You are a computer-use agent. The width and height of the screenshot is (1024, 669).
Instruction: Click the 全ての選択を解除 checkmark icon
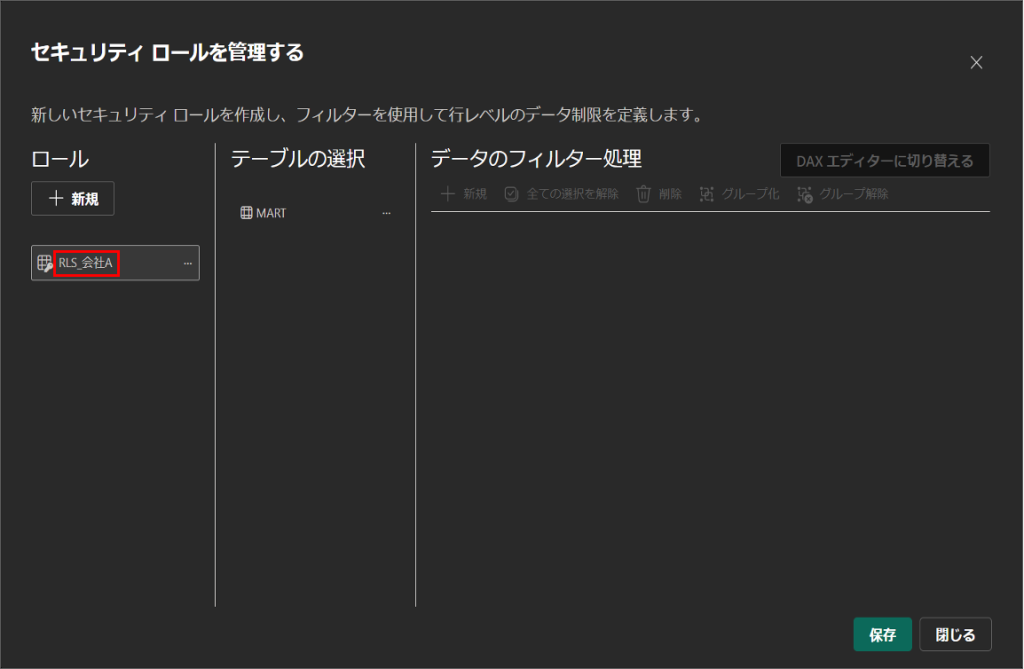[x=511, y=194]
